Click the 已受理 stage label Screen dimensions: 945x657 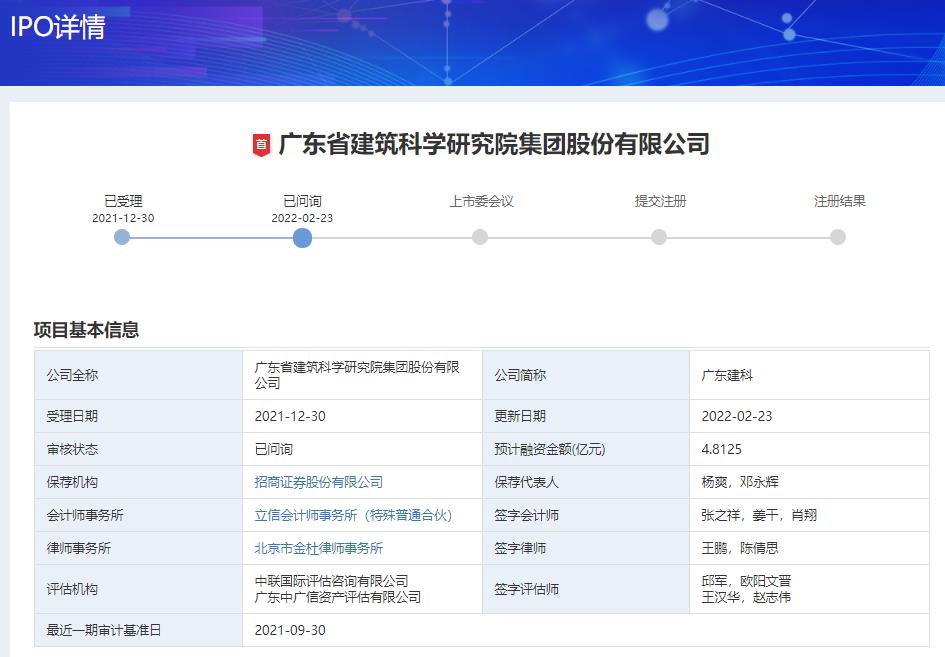click(x=123, y=201)
